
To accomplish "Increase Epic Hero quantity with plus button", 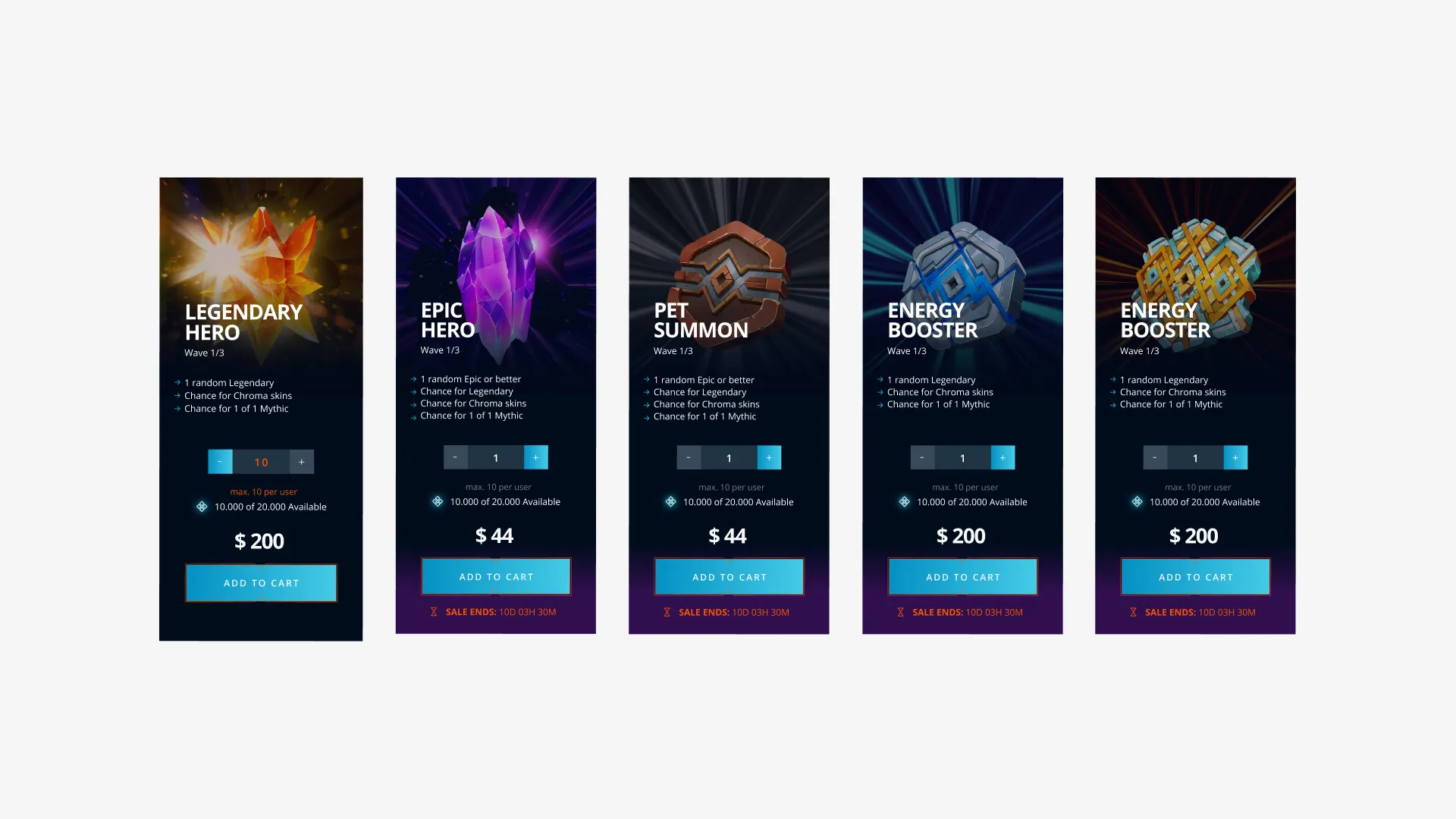I will click(x=536, y=457).
